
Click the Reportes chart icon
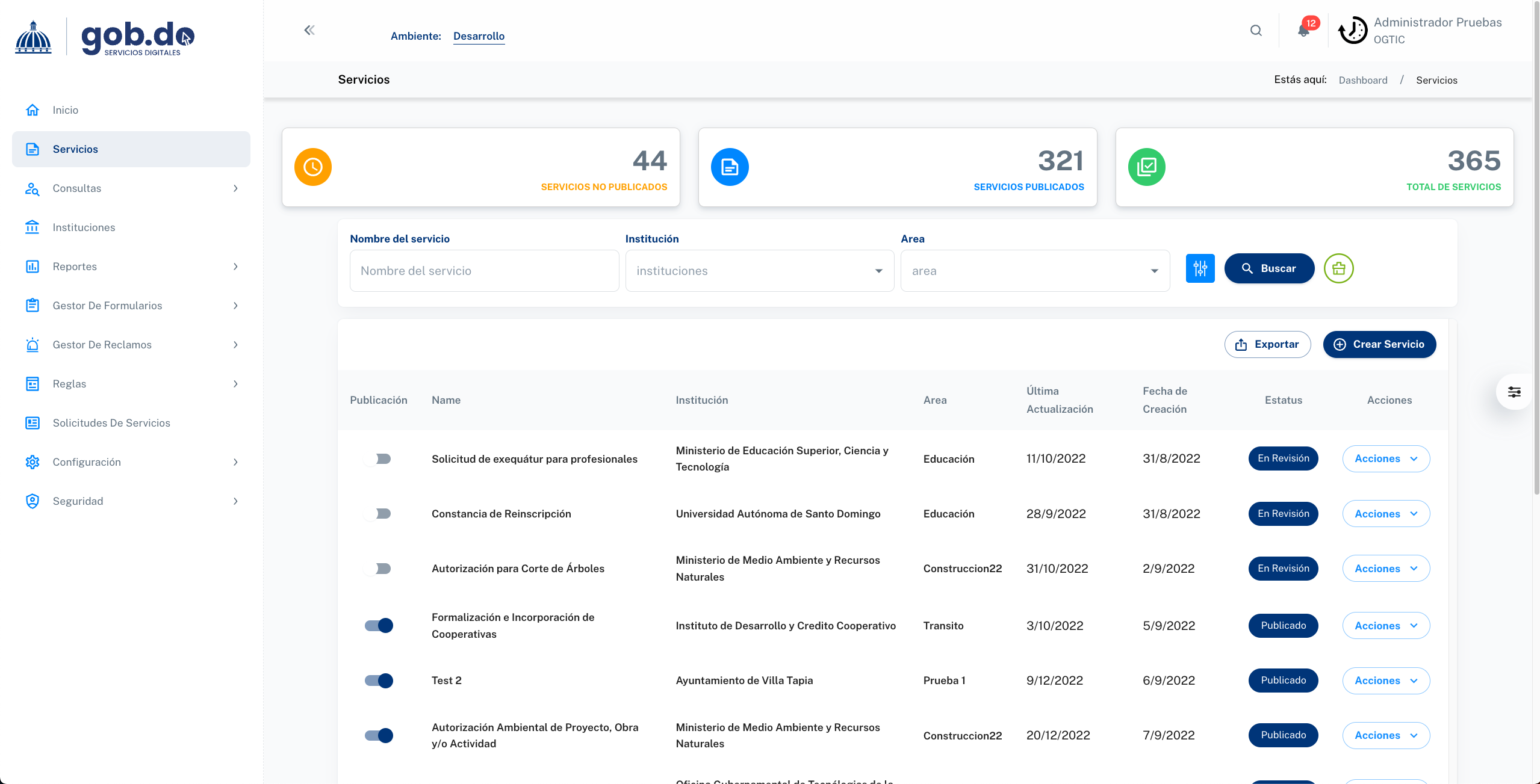tap(33, 267)
